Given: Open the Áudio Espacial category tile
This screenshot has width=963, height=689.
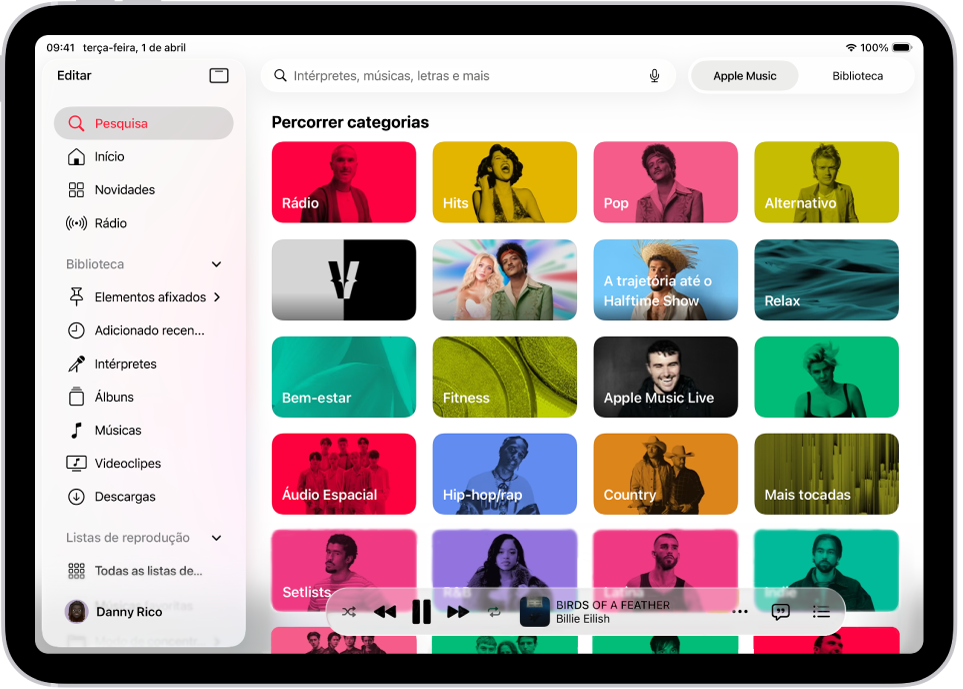Looking at the screenshot, I should 344,474.
